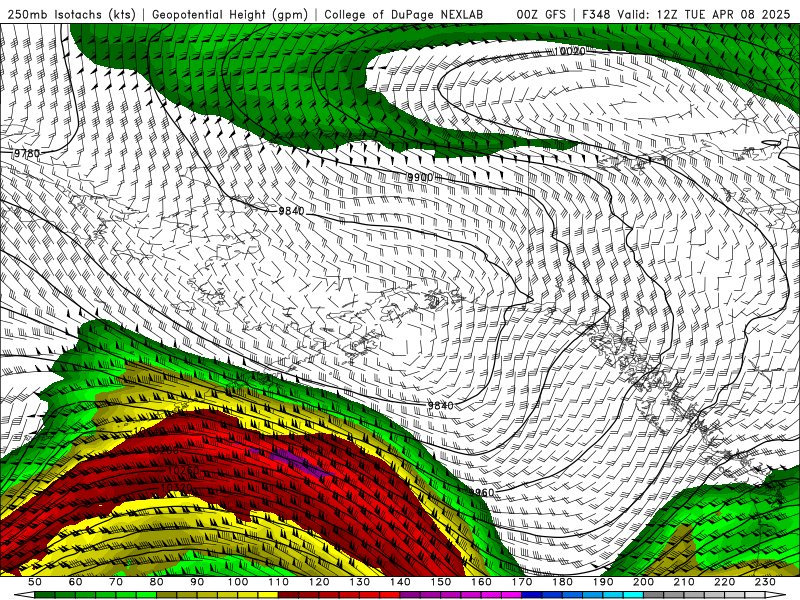Click the 220 kts color scale label
The height and width of the screenshot is (600, 800).
pyautogui.click(x=725, y=582)
